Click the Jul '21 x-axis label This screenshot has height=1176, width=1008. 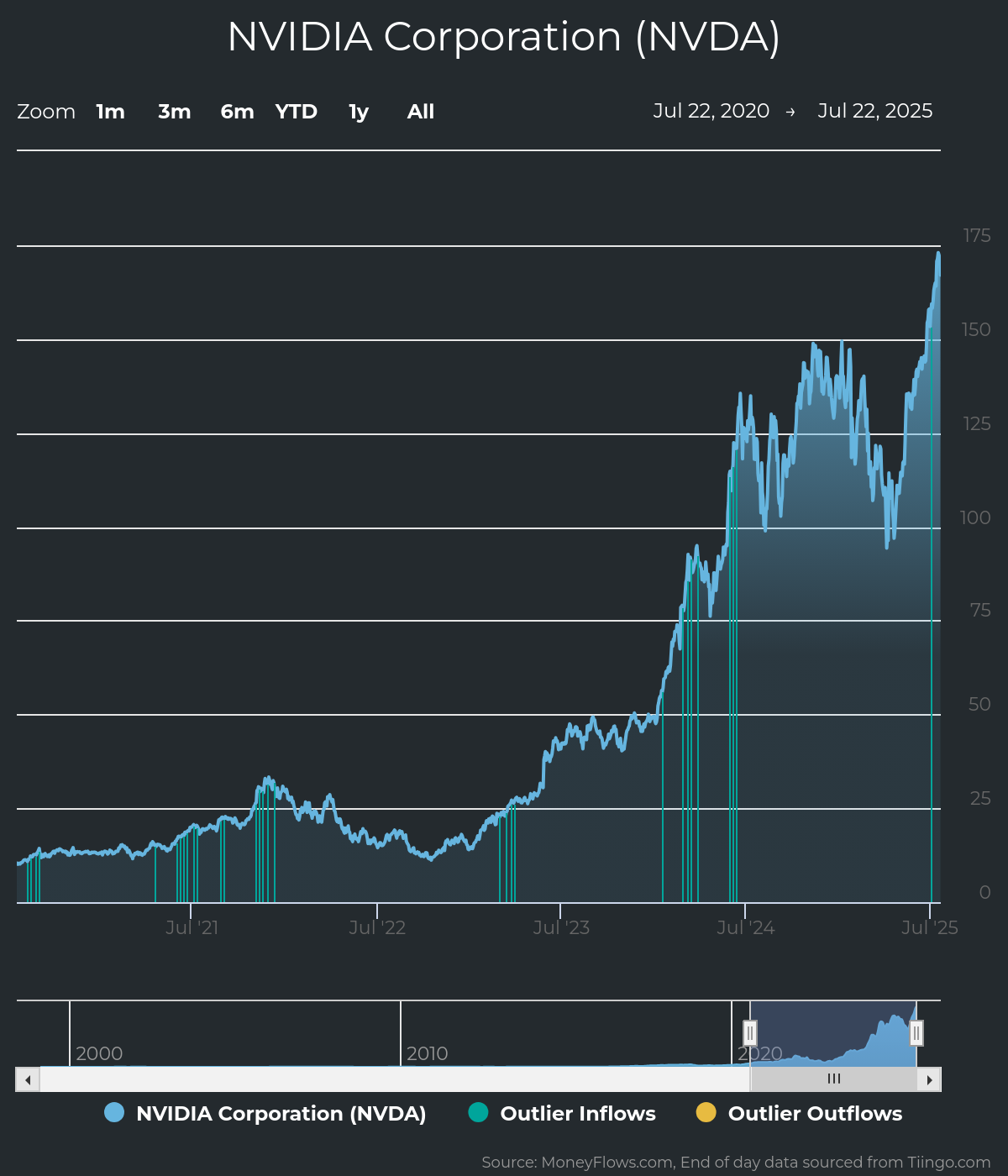pos(192,927)
